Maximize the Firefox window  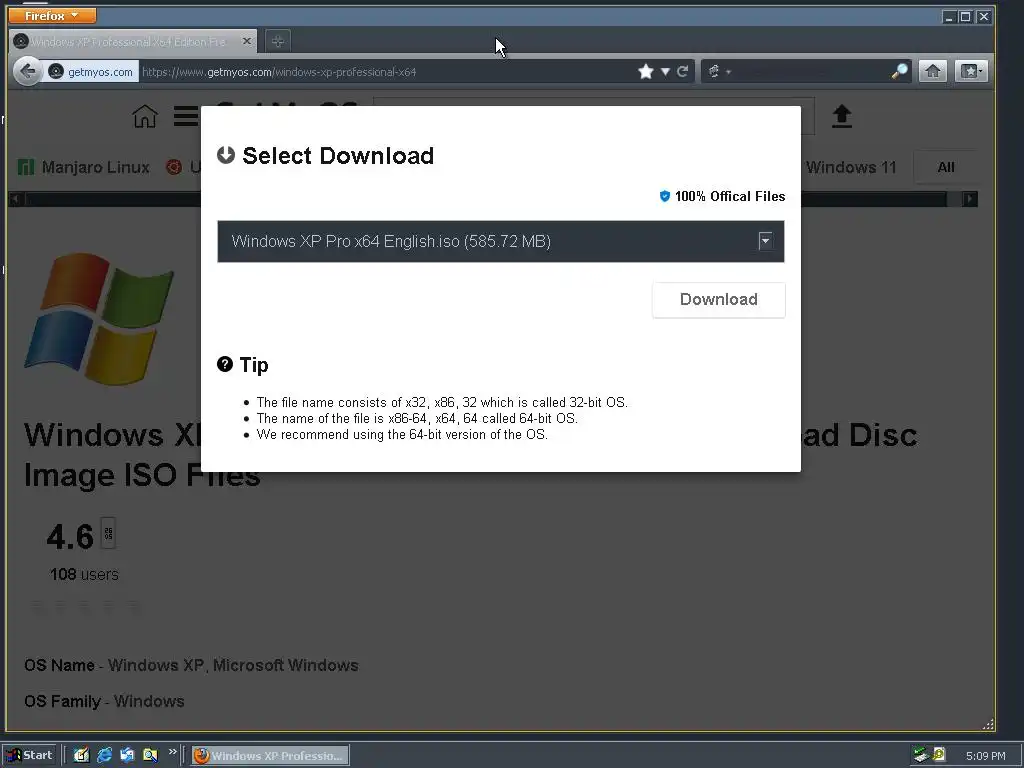pyautogui.click(x=965, y=16)
